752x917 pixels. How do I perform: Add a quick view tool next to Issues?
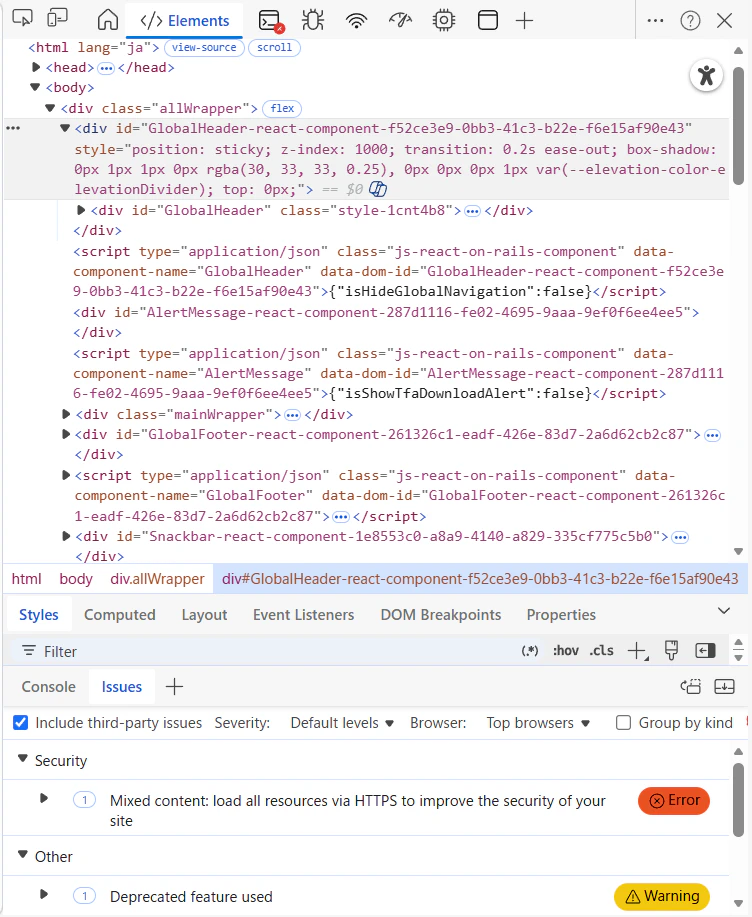[174, 687]
